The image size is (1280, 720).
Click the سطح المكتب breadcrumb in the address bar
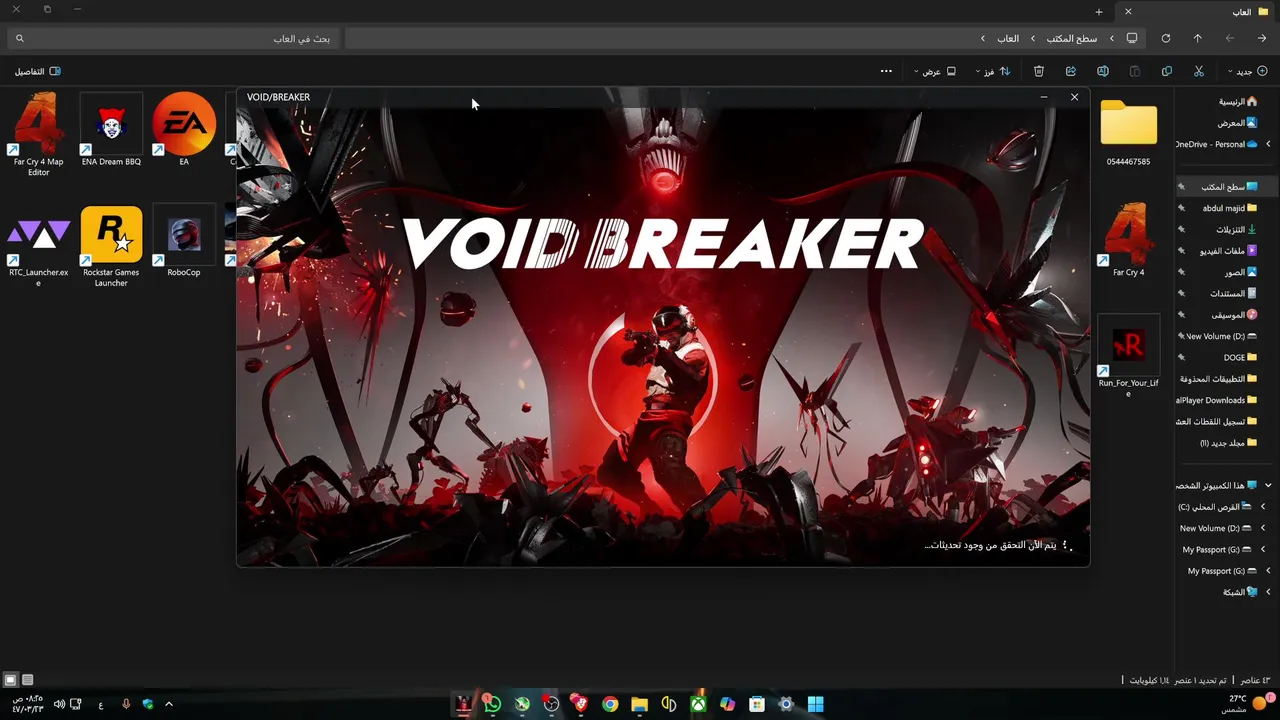[x=1072, y=38]
